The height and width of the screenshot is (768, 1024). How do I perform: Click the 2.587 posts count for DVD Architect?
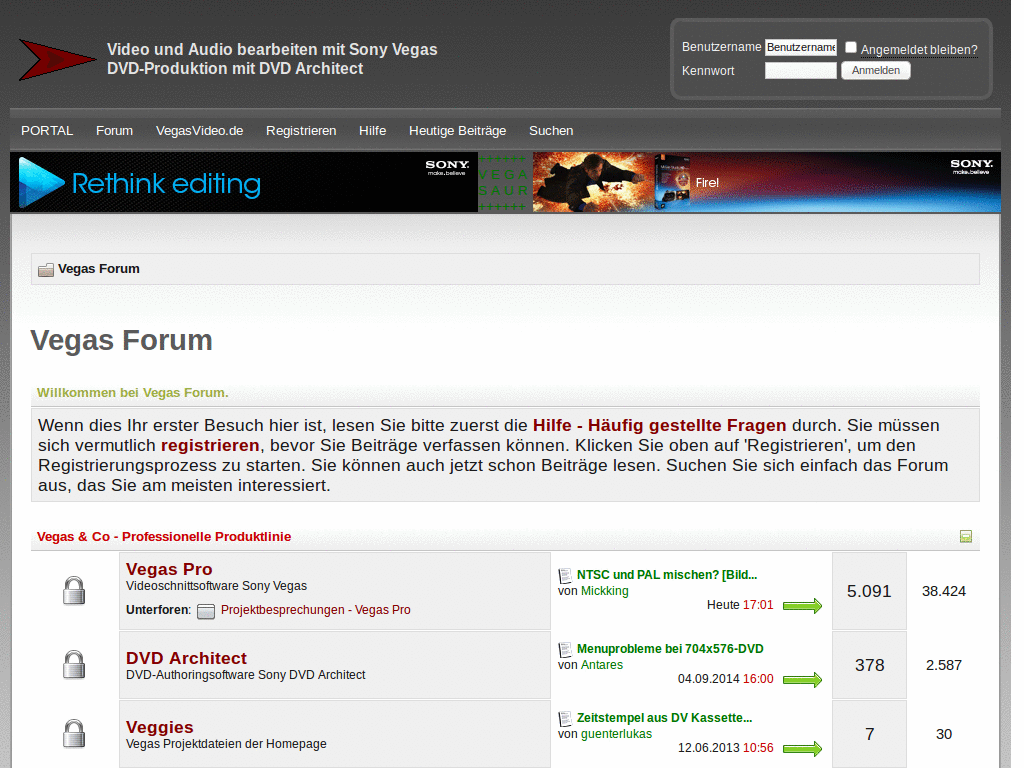[x=944, y=665]
